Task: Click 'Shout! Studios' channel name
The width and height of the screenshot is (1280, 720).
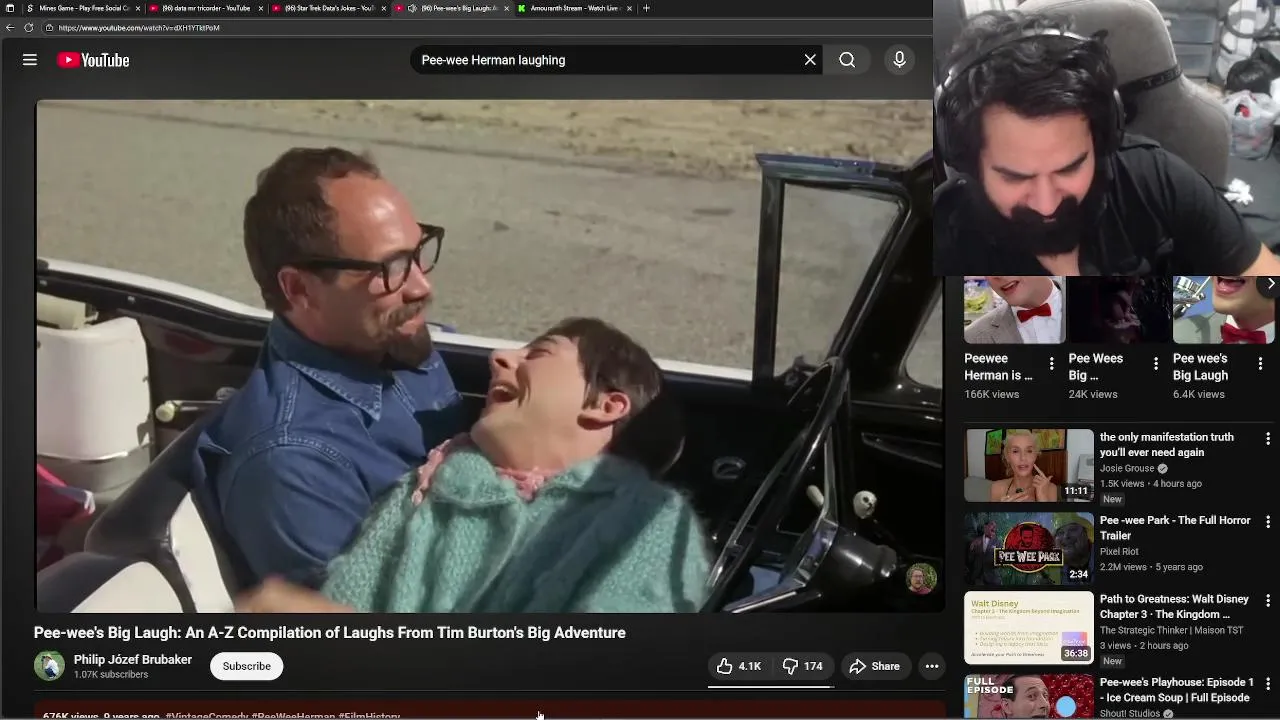Action: (x=1130, y=714)
